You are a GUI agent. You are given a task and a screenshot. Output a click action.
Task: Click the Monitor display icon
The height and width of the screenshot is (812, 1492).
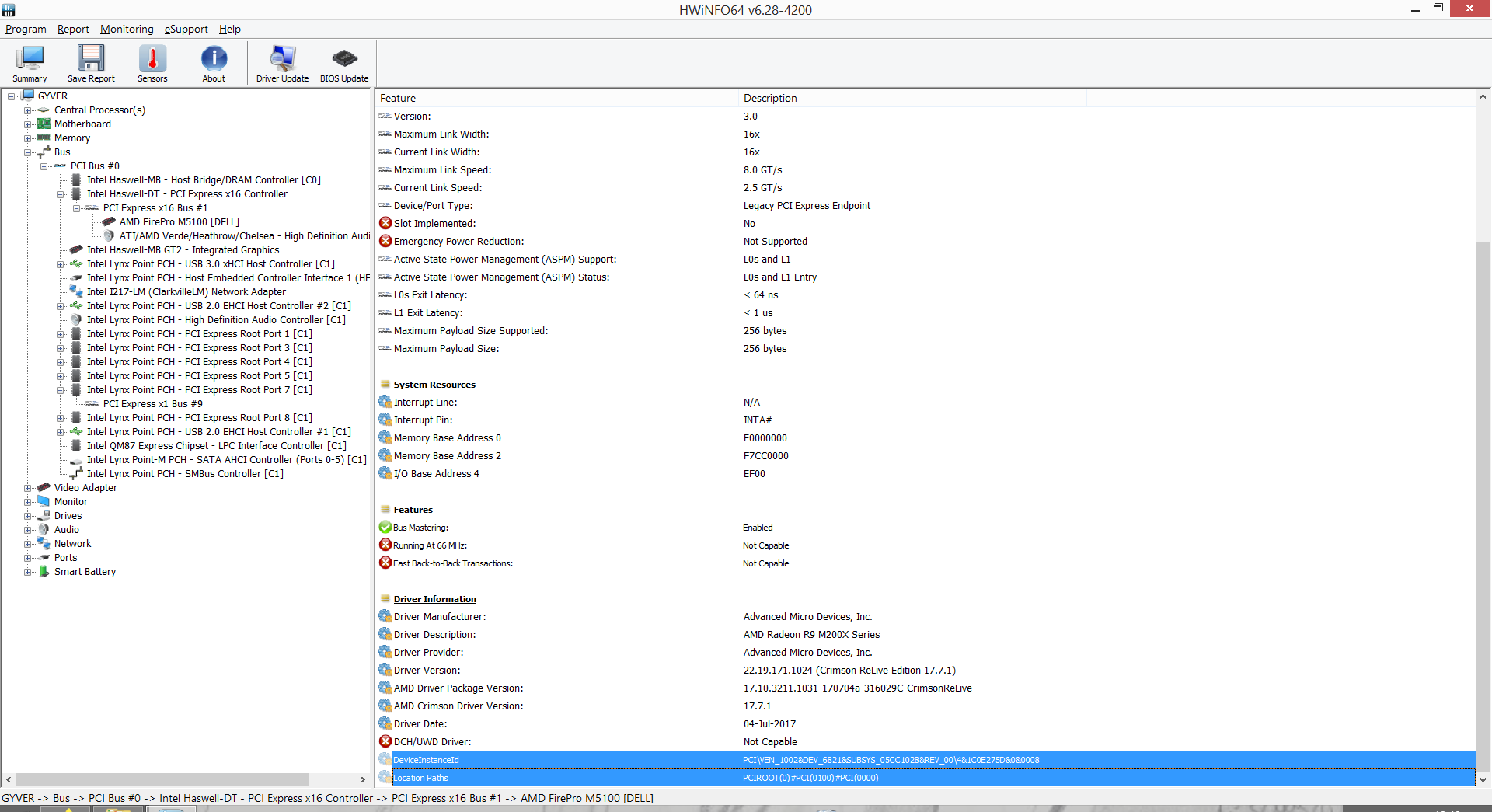pos(44,501)
